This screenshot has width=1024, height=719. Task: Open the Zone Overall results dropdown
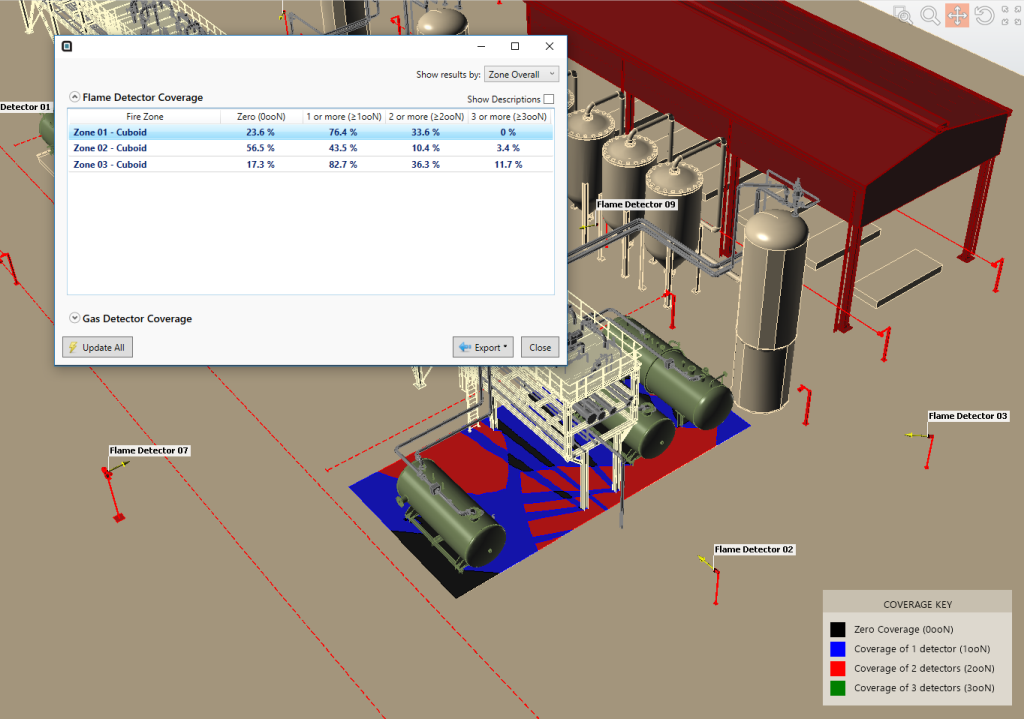click(x=520, y=74)
